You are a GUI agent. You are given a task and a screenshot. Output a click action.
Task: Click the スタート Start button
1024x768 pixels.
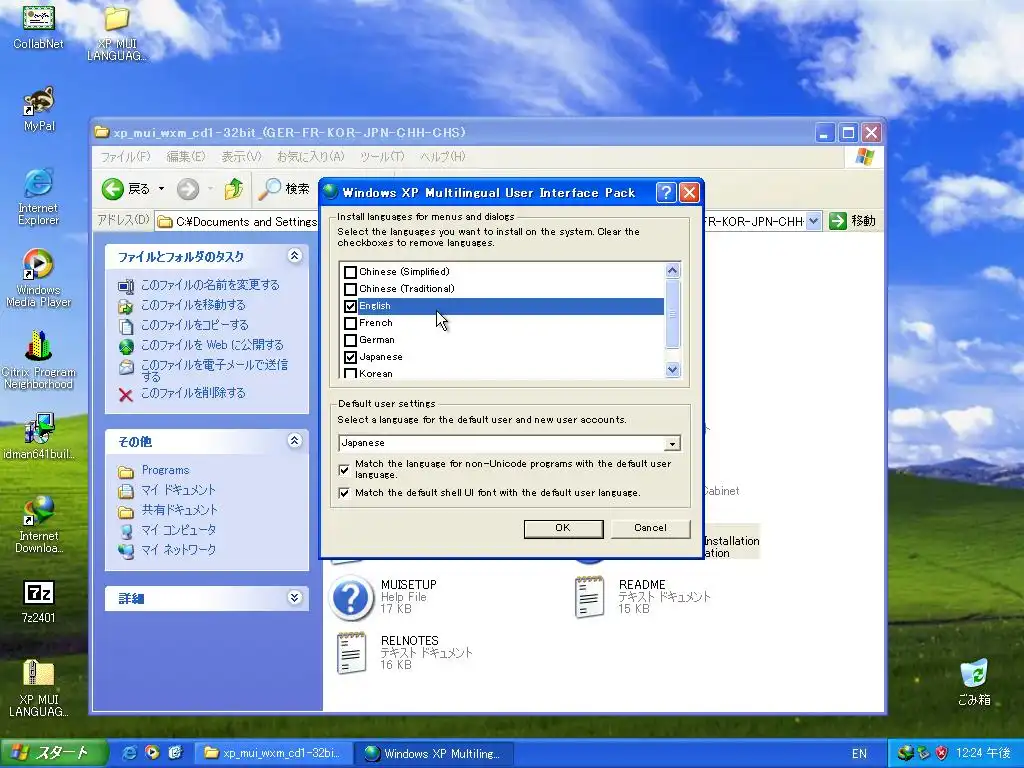pos(53,753)
